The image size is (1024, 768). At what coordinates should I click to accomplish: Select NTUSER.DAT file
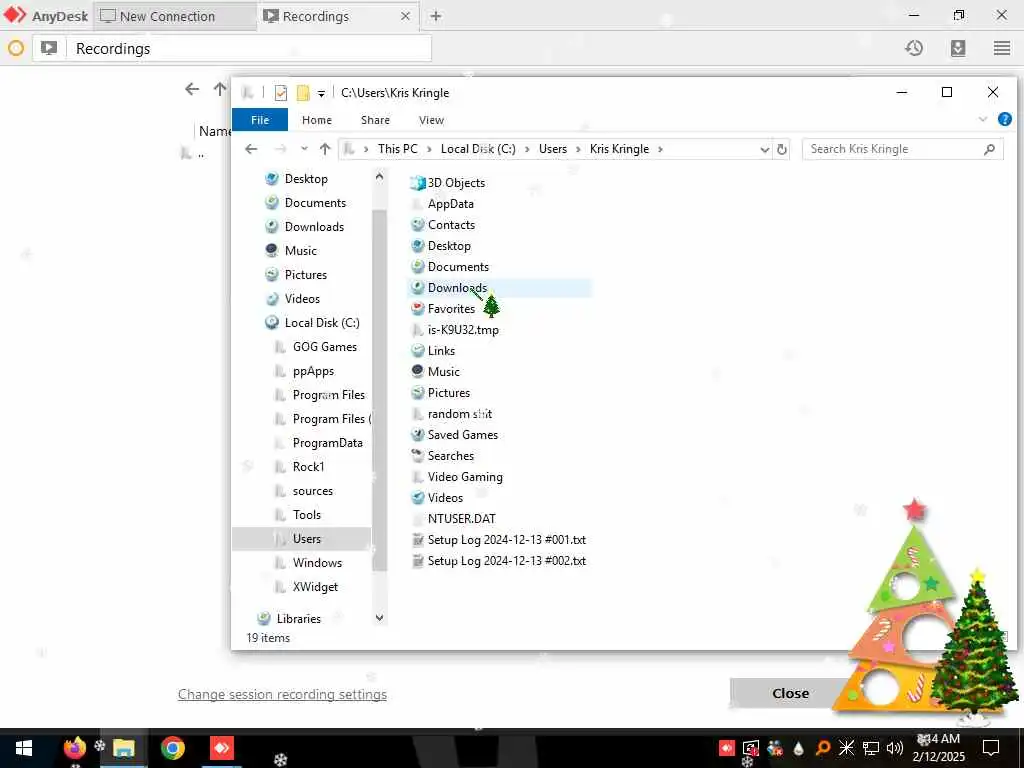pos(461,519)
